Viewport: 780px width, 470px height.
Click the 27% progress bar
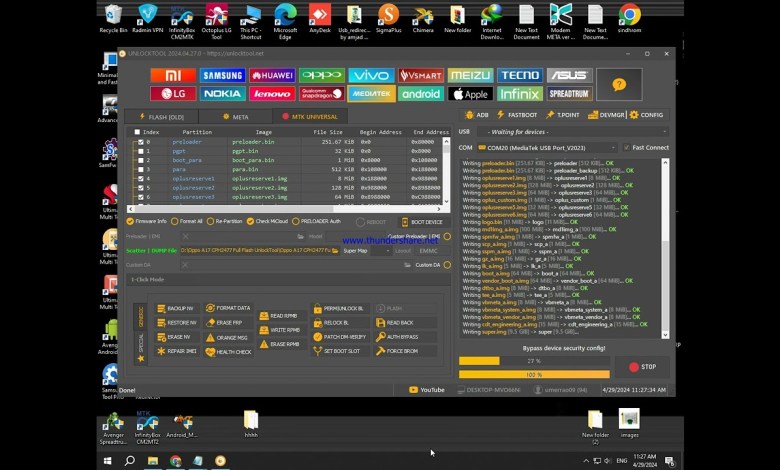click(533, 361)
